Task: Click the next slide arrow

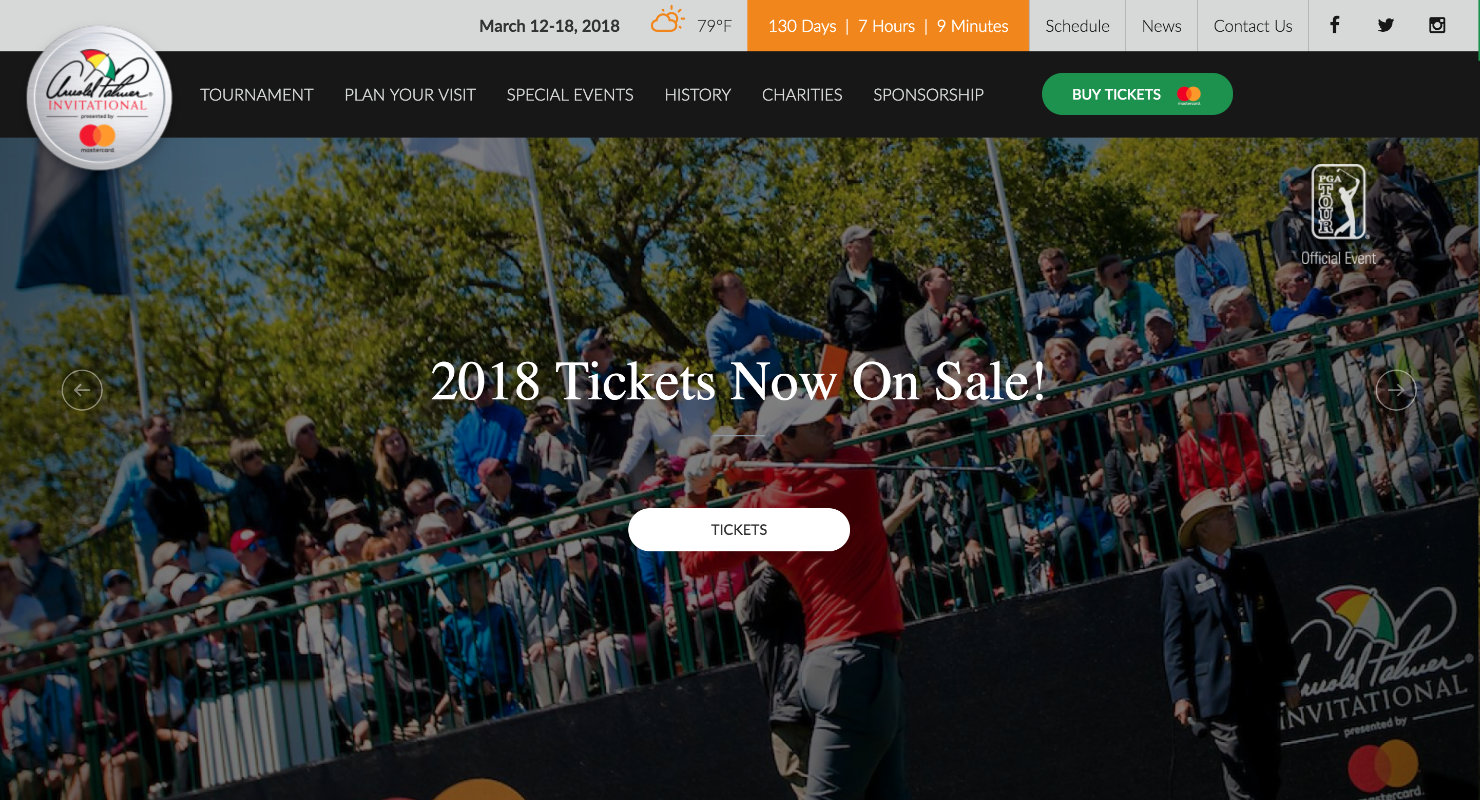Action: pos(1396,390)
